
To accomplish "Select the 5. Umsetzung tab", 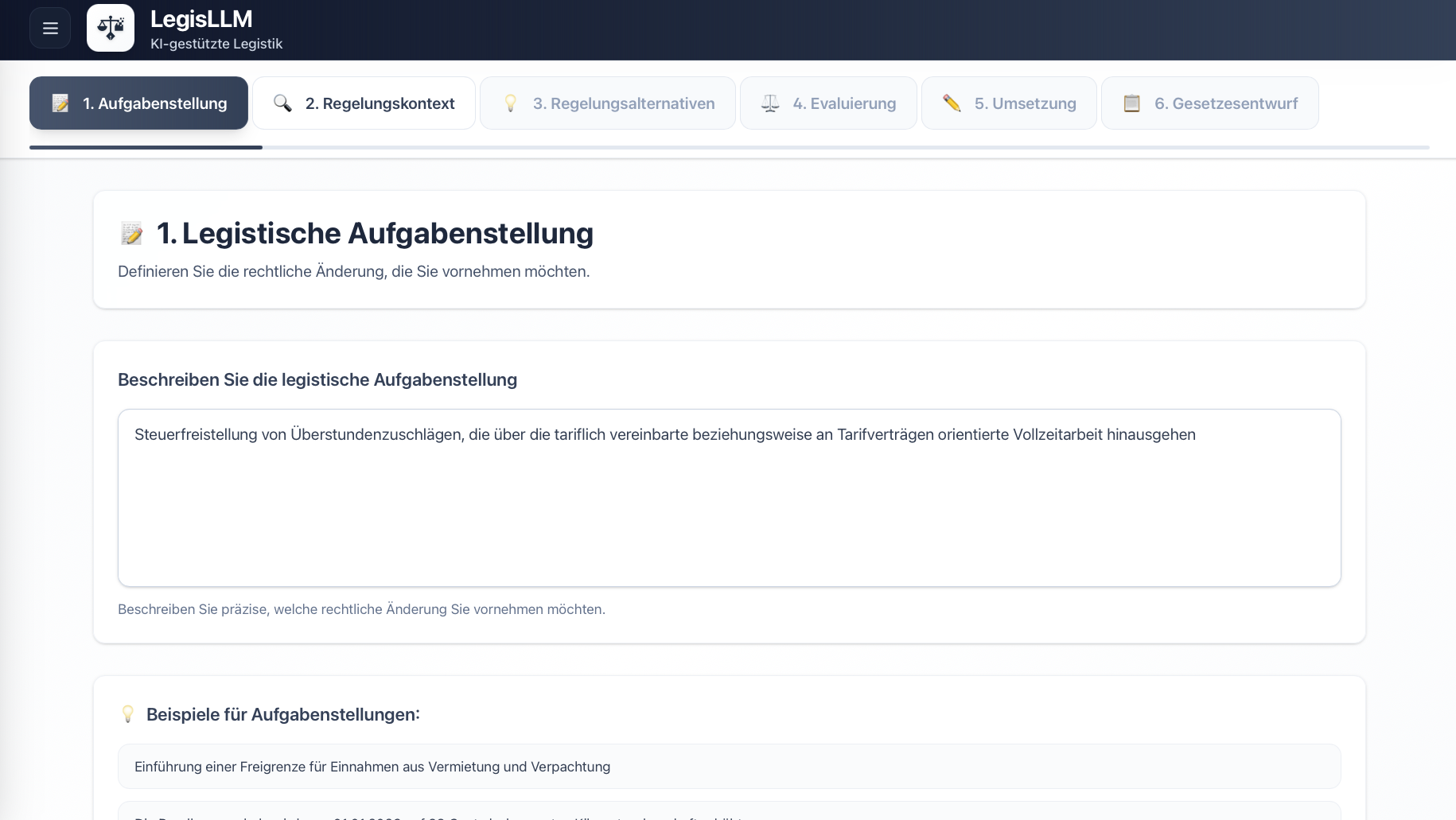I will [x=1025, y=103].
